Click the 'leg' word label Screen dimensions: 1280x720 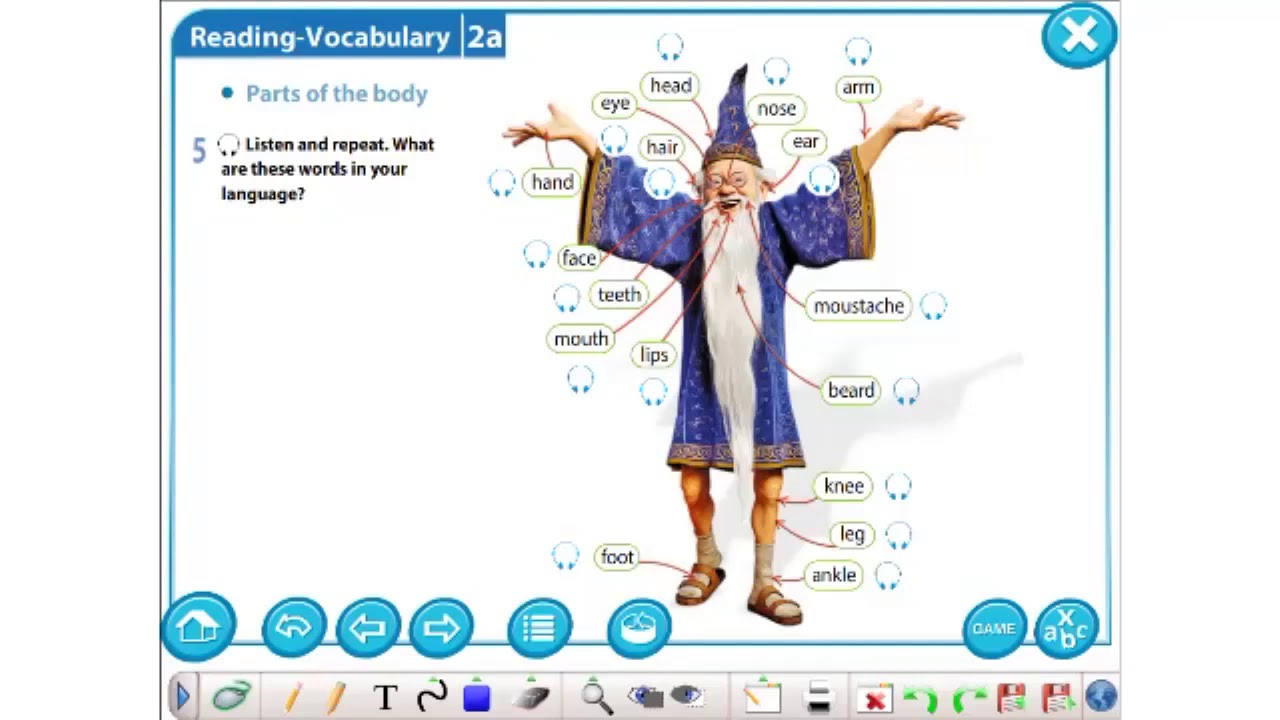coord(852,535)
